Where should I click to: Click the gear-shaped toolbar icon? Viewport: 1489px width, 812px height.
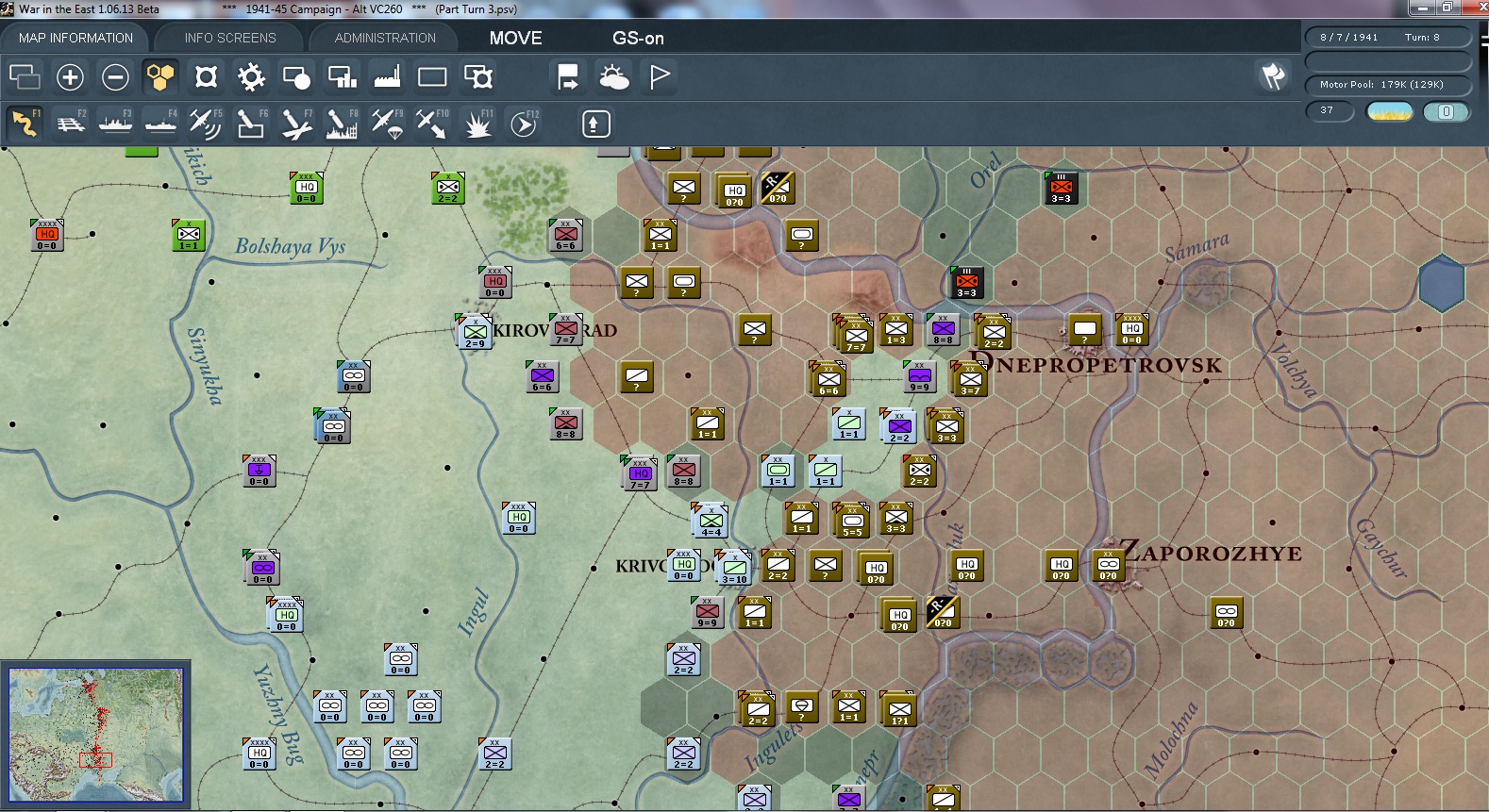pyautogui.click(x=251, y=77)
